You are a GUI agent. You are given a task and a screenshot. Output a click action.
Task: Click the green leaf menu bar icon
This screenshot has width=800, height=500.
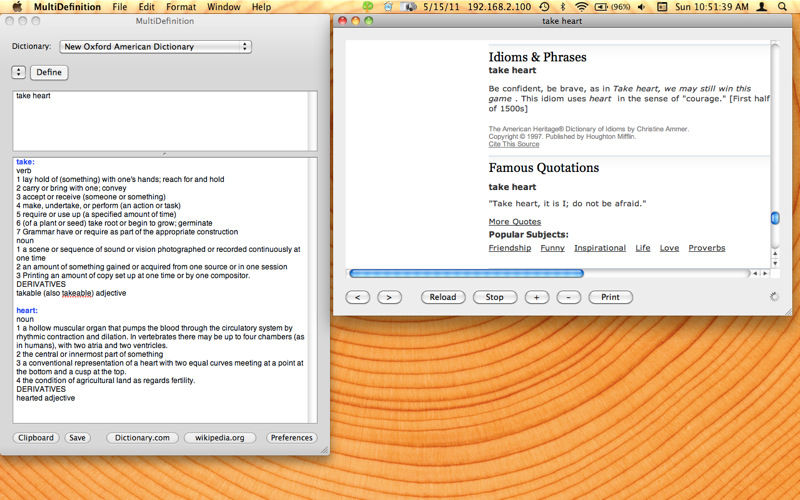point(367,7)
